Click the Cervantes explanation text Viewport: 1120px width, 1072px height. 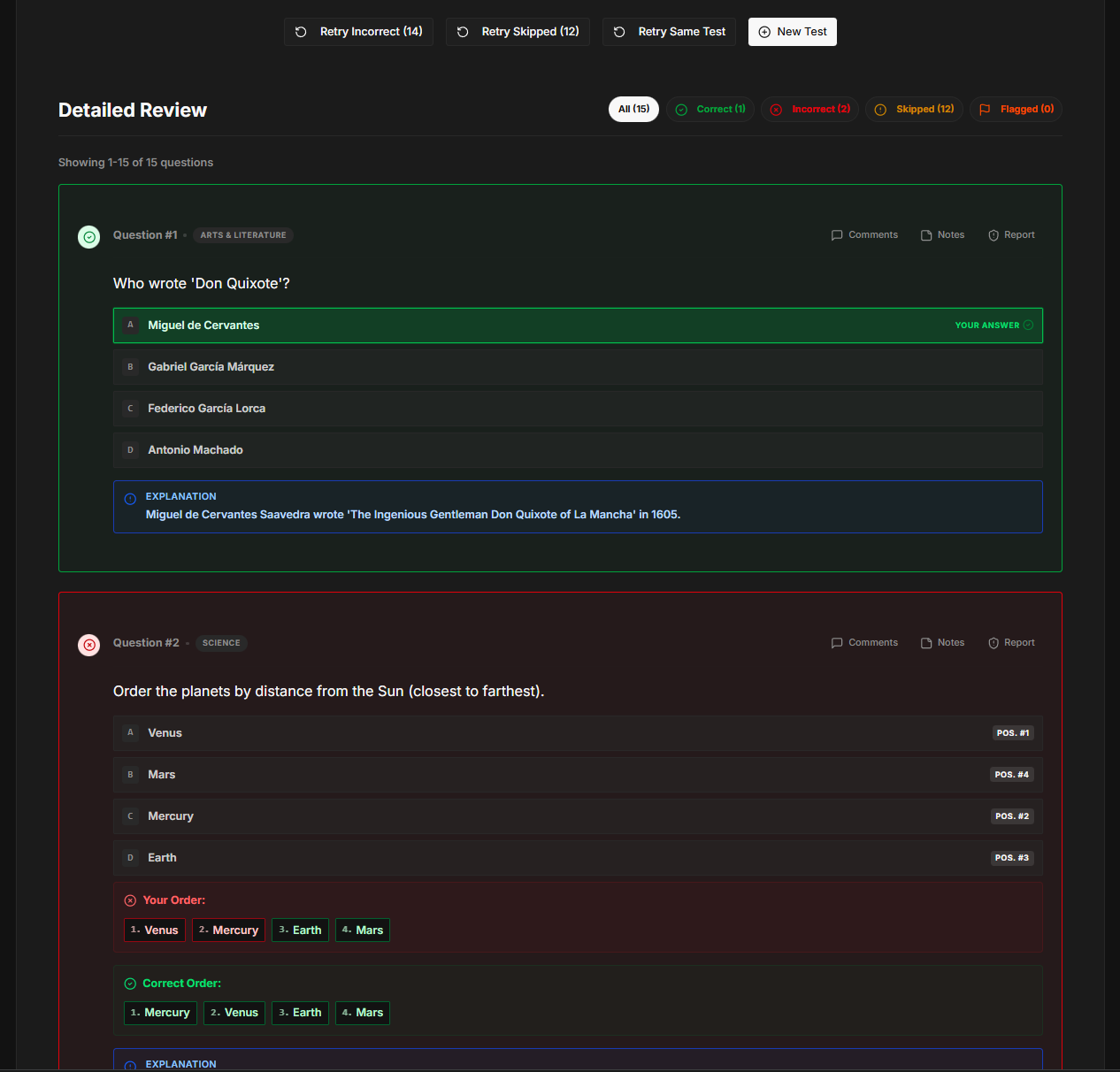413,515
